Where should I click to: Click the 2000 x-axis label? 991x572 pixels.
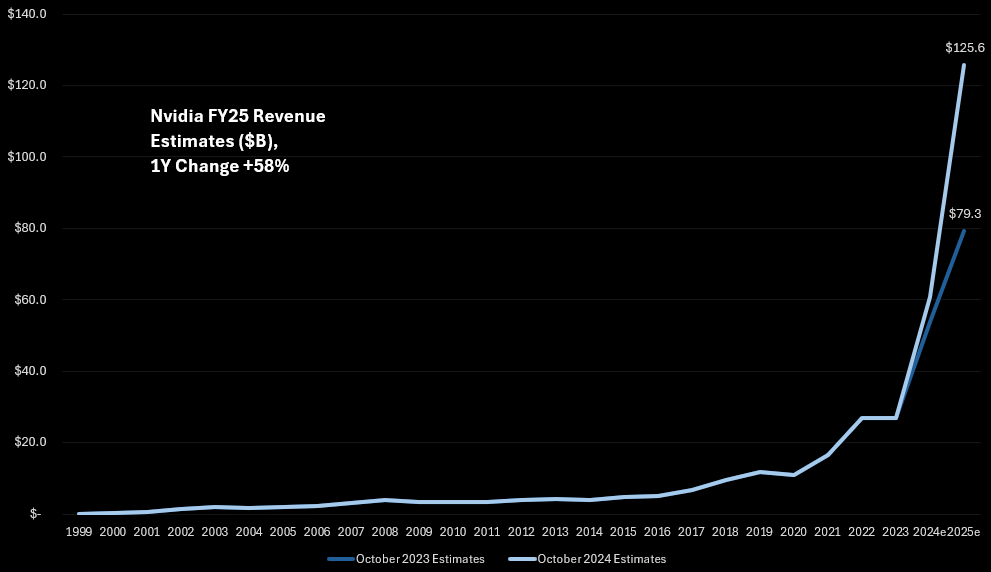pyautogui.click(x=112, y=532)
